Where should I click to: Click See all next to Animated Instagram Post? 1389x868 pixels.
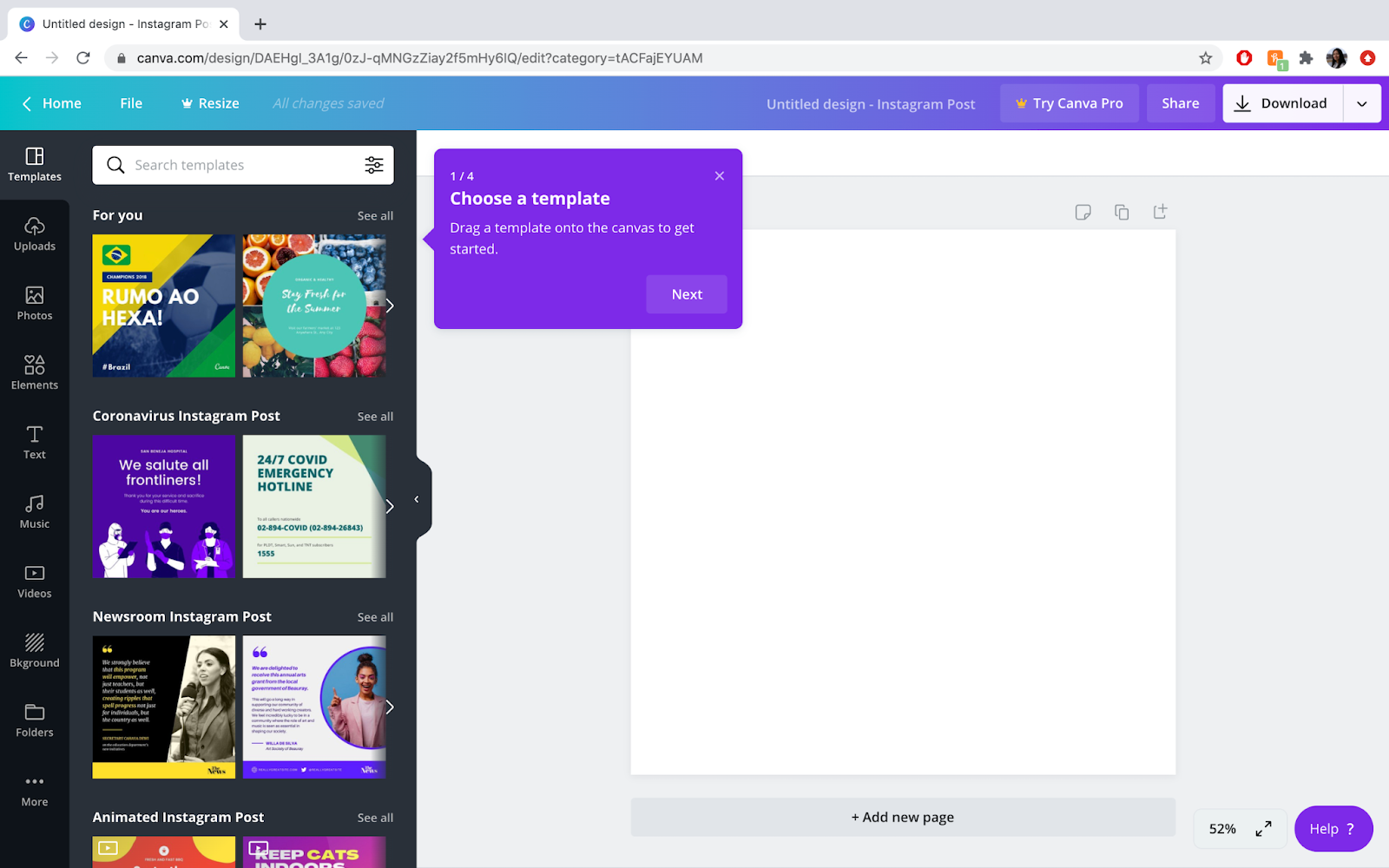point(375,817)
